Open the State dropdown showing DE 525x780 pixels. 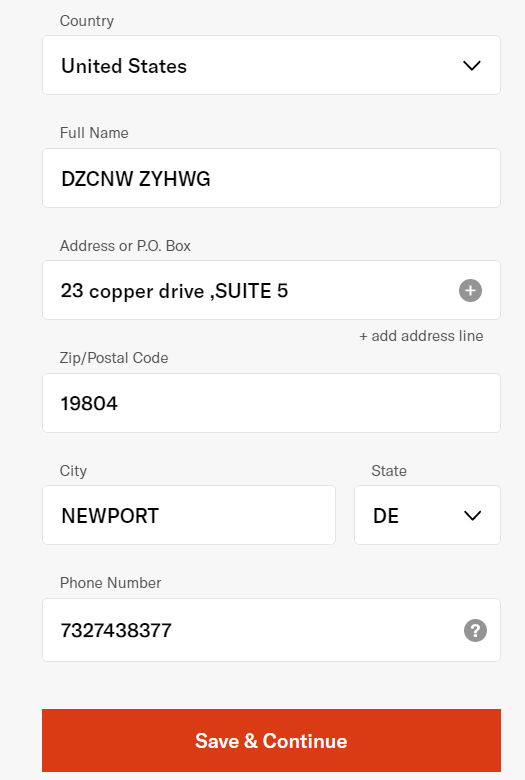coord(427,515)
